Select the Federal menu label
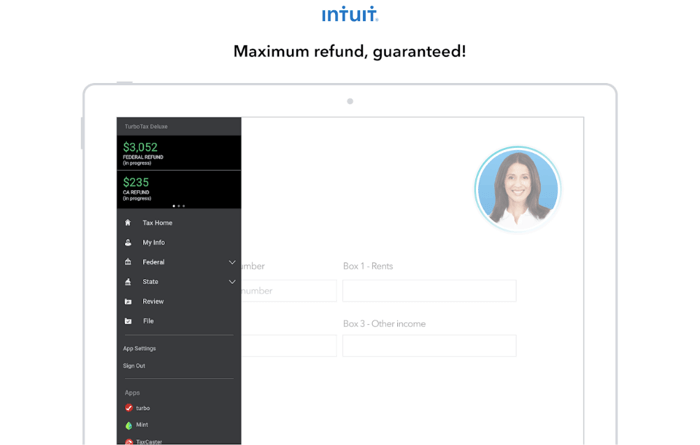This screenshot has height=445, width=700. 154,262
